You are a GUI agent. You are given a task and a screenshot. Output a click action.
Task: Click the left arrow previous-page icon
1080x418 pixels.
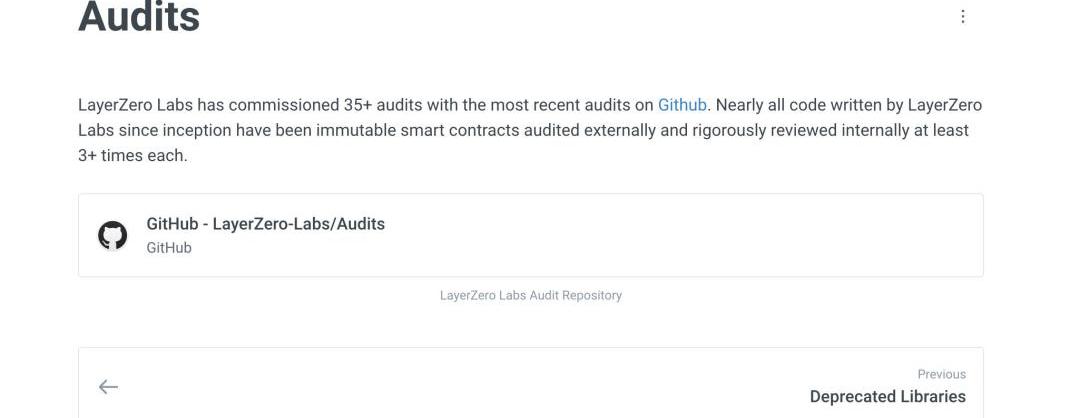click(108, 387)
